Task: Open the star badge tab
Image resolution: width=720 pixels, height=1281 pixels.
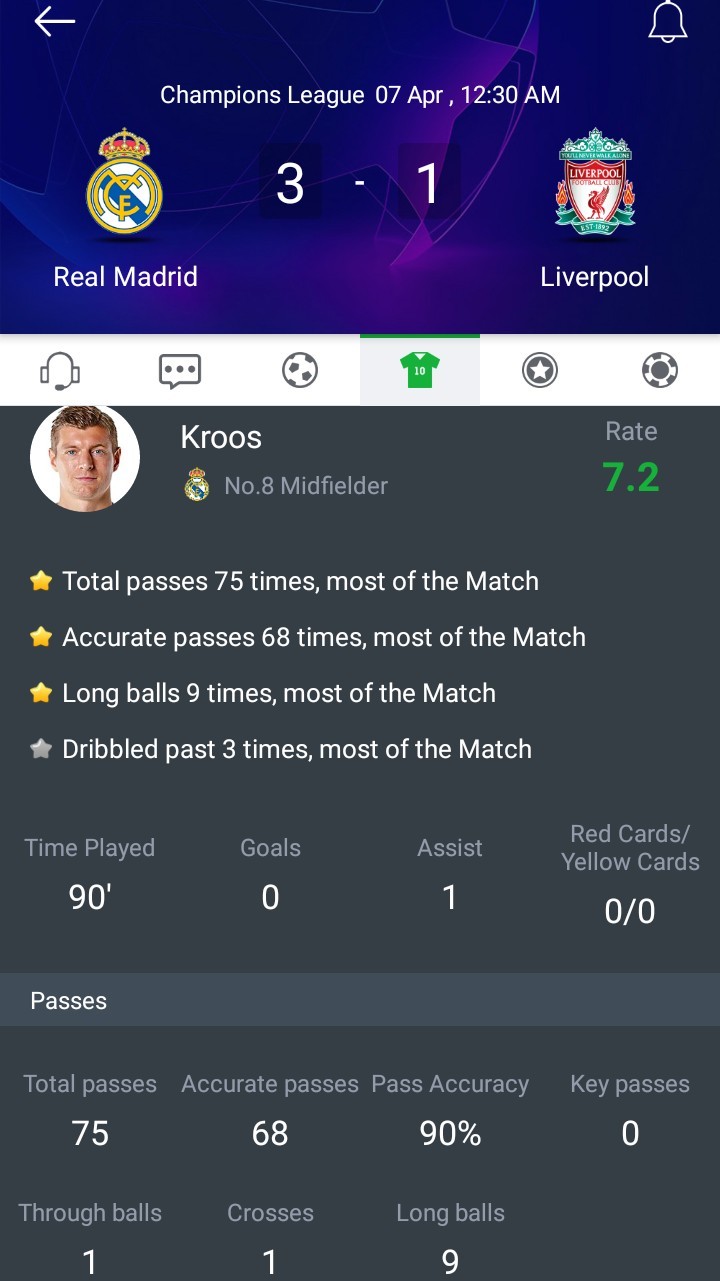Action: coord(540,371)
